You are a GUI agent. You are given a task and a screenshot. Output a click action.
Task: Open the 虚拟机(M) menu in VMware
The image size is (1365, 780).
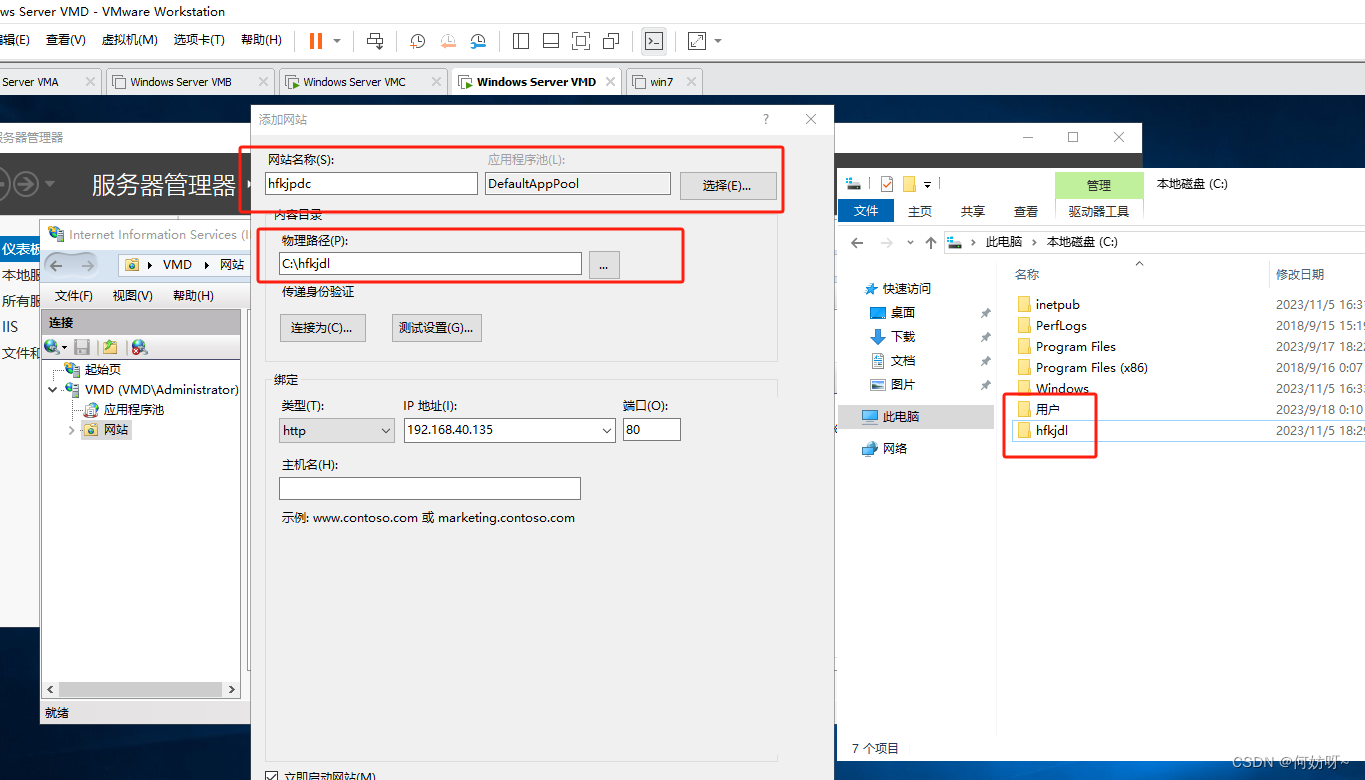click(x=130, y=40)
